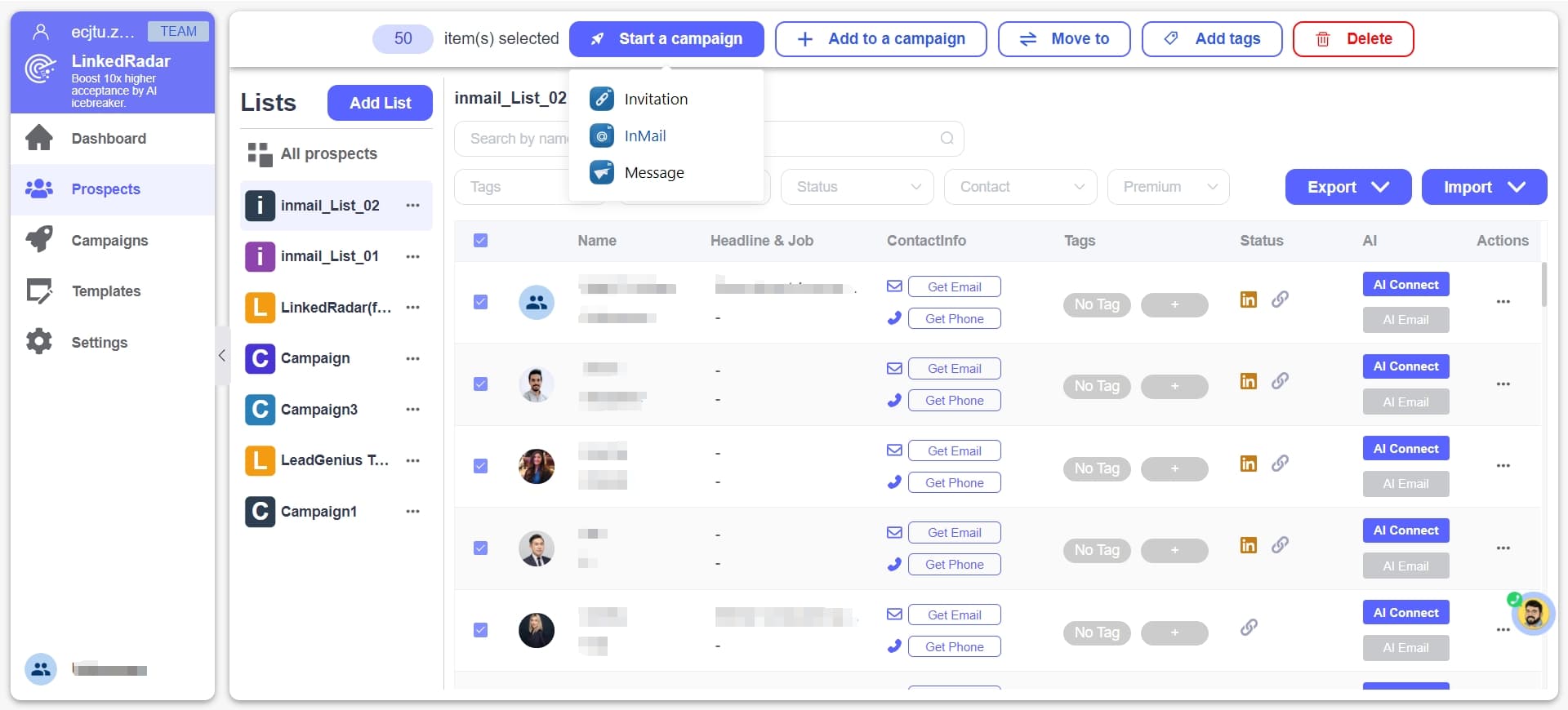Click the table's vertical scrollbar
The height and width of the screenshot is (710, 1568).
(1543, 284)
